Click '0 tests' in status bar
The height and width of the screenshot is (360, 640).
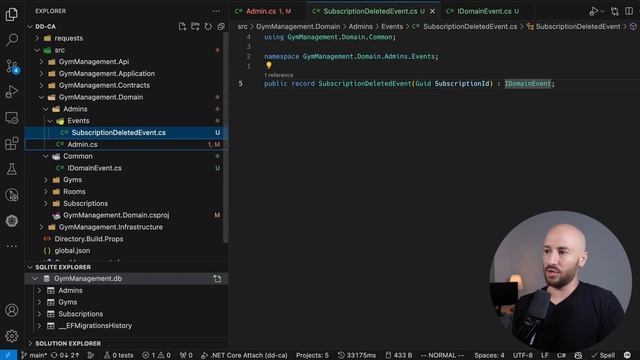pos(118,355)
